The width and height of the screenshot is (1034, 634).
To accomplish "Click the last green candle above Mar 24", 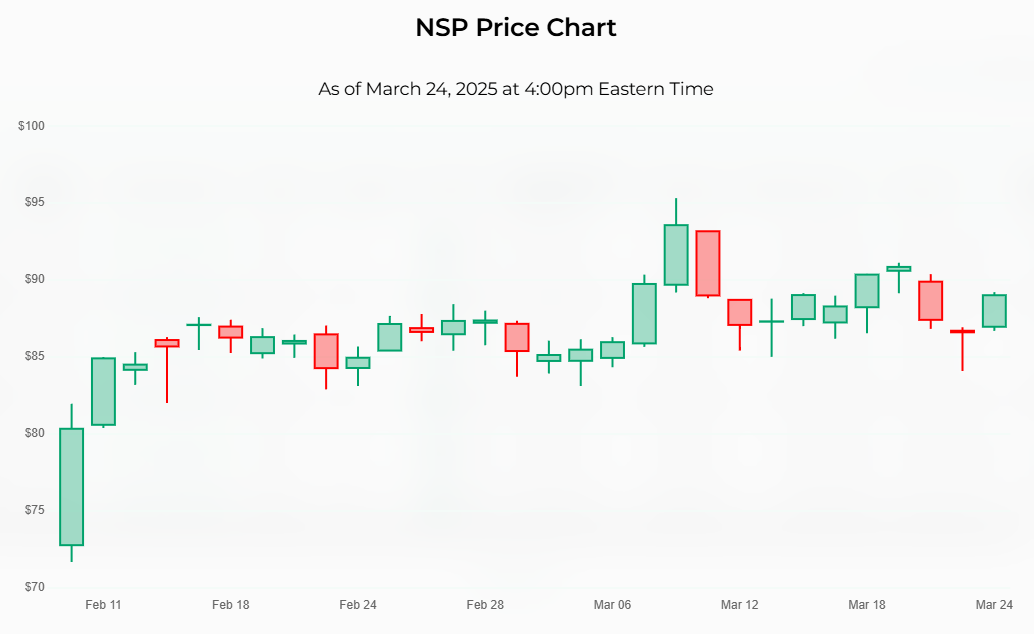I will tap(994, 311).
